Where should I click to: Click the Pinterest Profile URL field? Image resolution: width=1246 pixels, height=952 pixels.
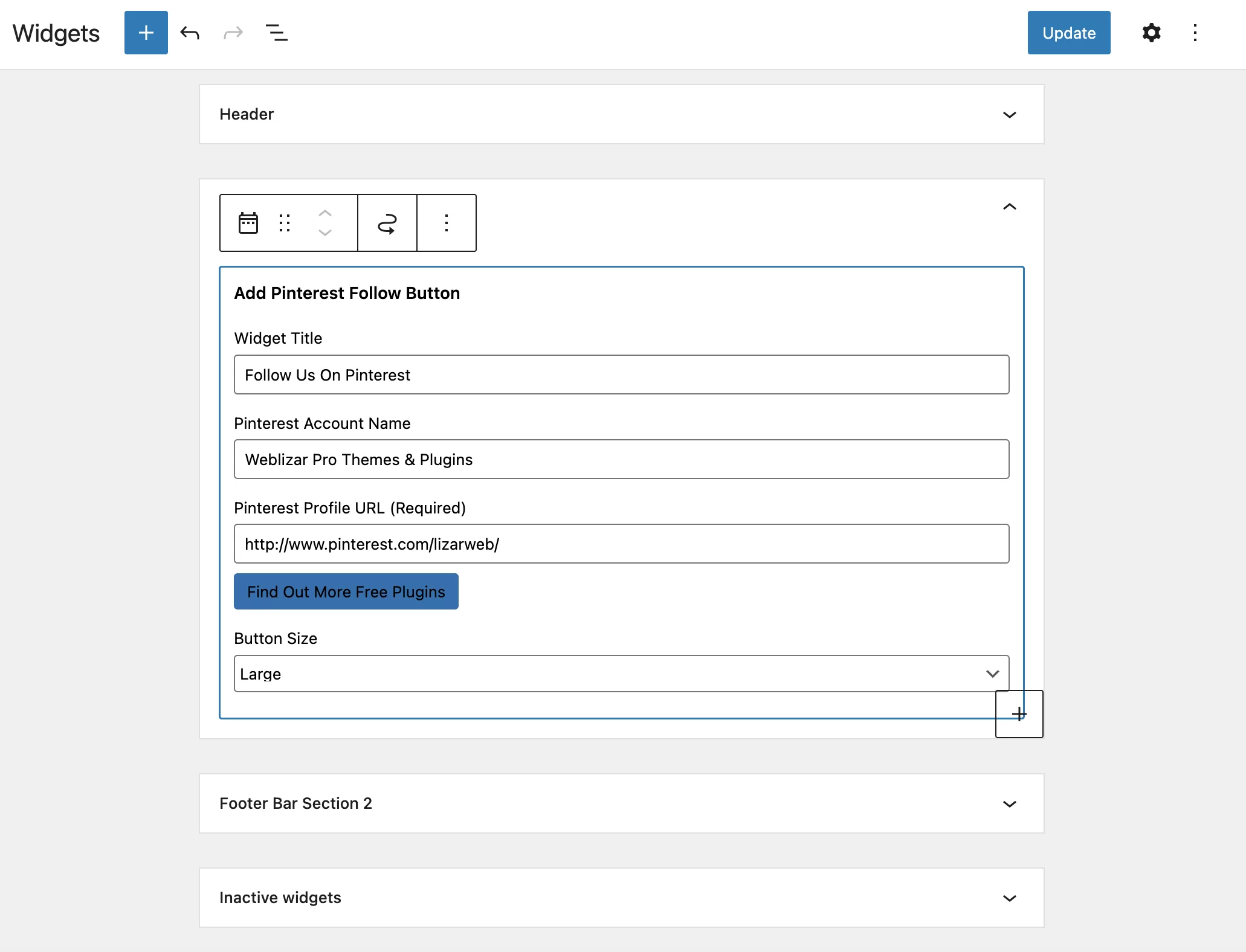pos(622,544)
